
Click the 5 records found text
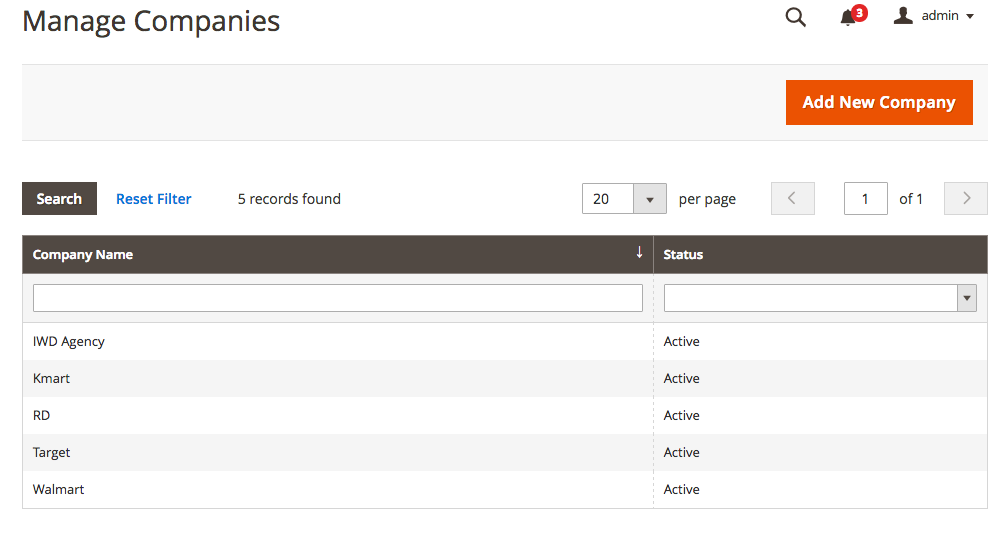pyautogui.click(x=289, y=199)
